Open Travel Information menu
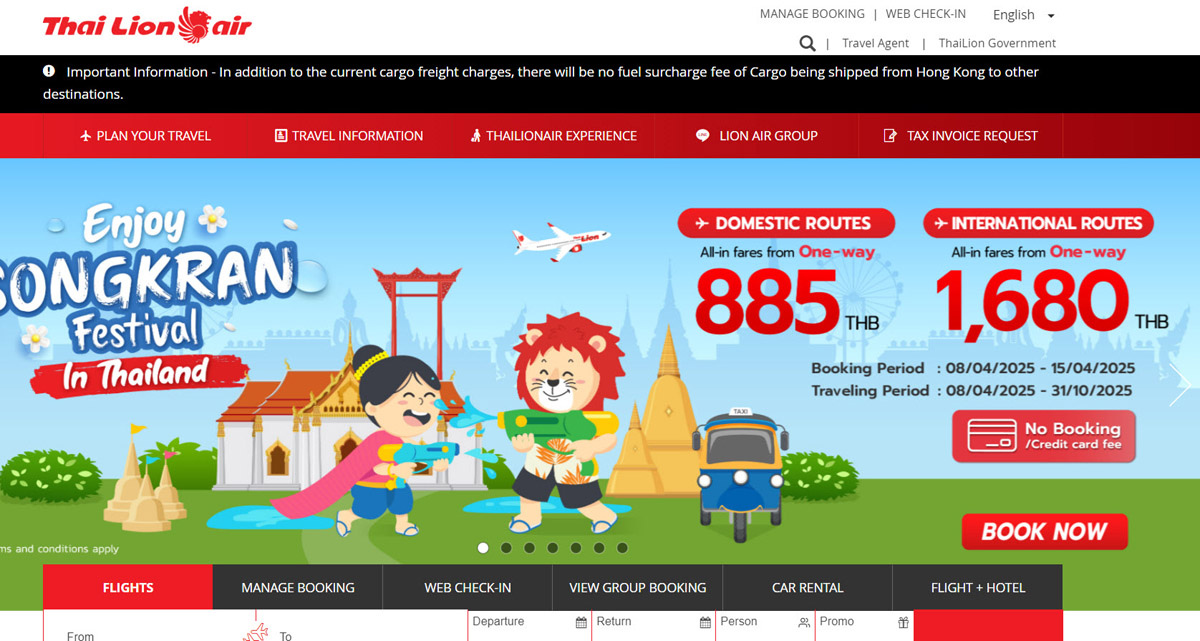Image resolution: width=1200 pixels, height=641 pixels. coord(349,136)
